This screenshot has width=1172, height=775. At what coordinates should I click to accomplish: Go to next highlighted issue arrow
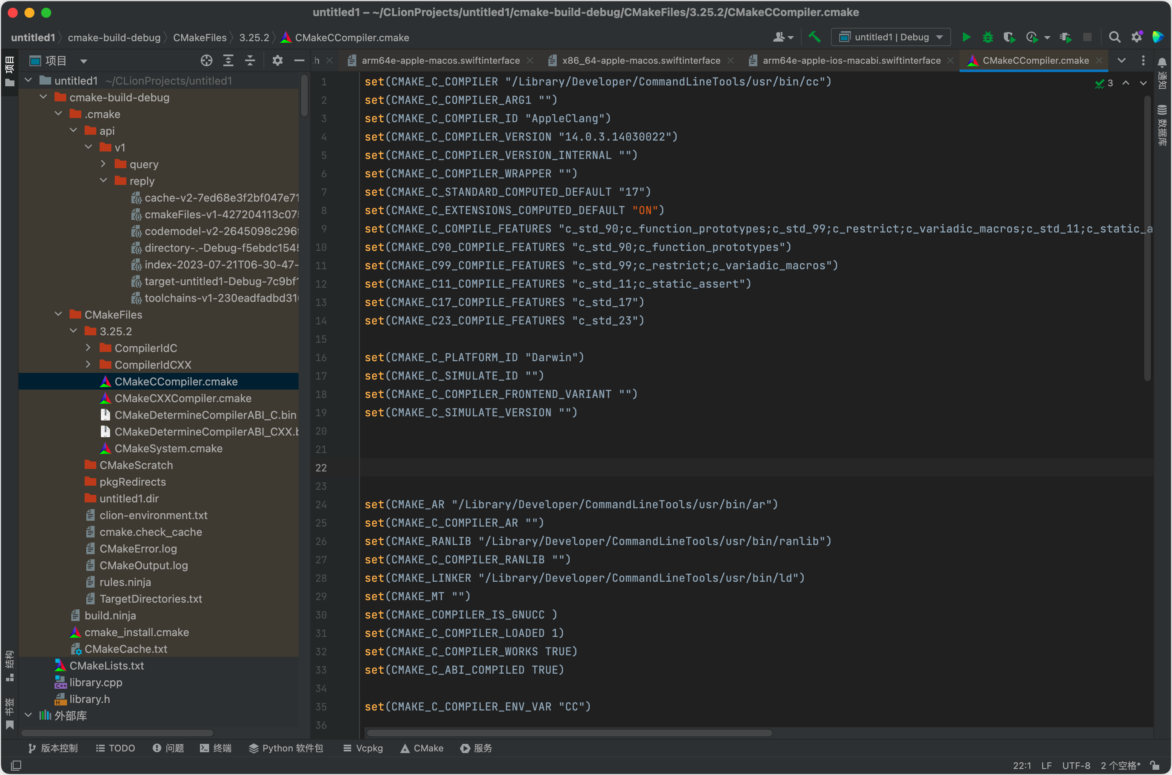1143,83
